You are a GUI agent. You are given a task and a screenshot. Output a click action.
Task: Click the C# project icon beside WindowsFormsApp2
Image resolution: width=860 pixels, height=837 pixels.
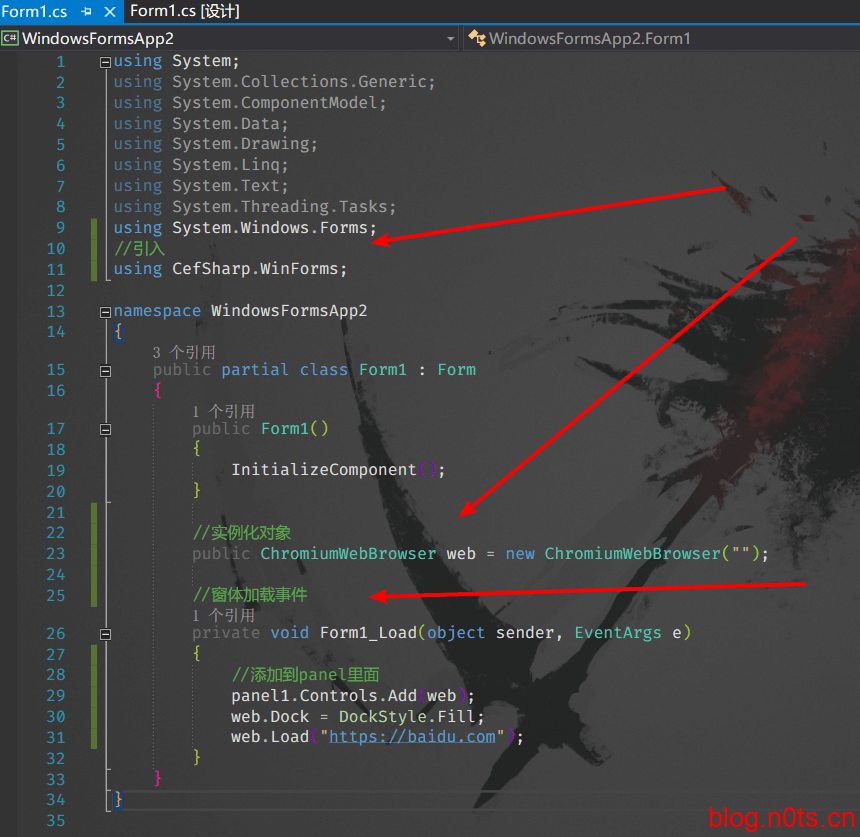pos(10,39)
